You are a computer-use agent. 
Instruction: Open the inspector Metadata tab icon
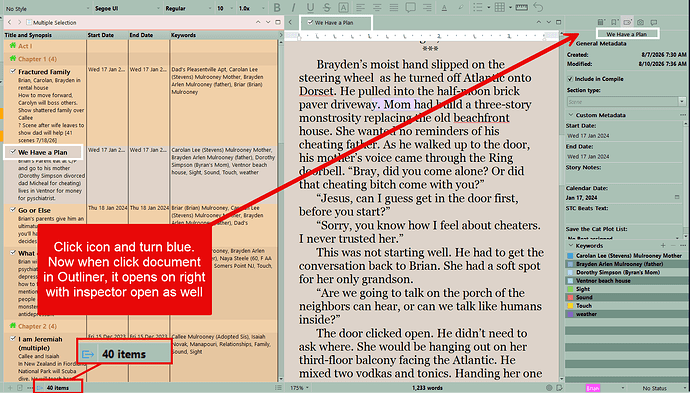[x=628, y=22]
